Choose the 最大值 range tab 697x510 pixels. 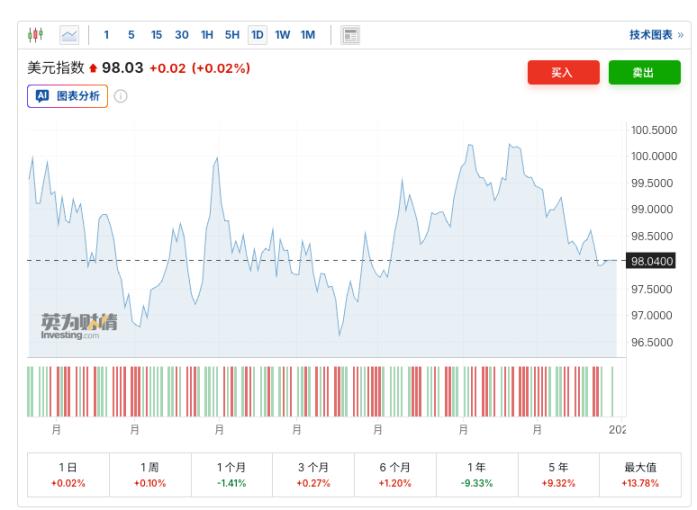[x=639, y=474]
